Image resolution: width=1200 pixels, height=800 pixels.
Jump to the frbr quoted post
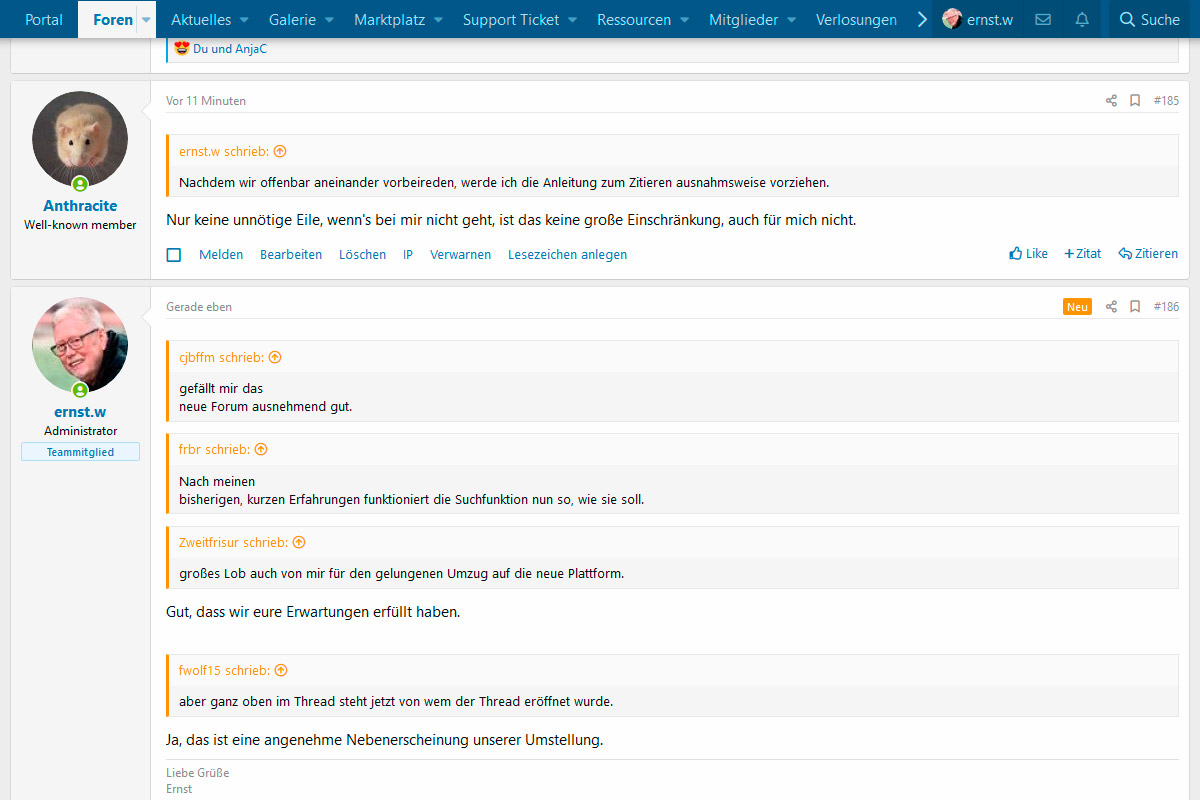[x=261, y=449]
